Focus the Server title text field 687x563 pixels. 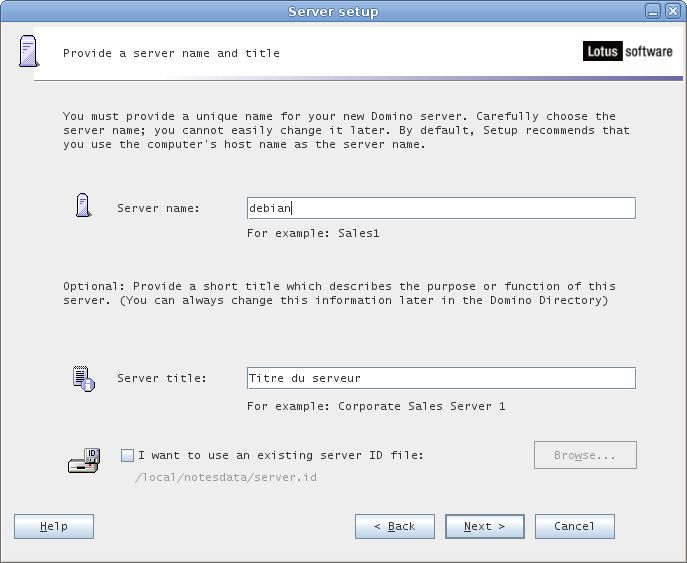tap(440, 378)
